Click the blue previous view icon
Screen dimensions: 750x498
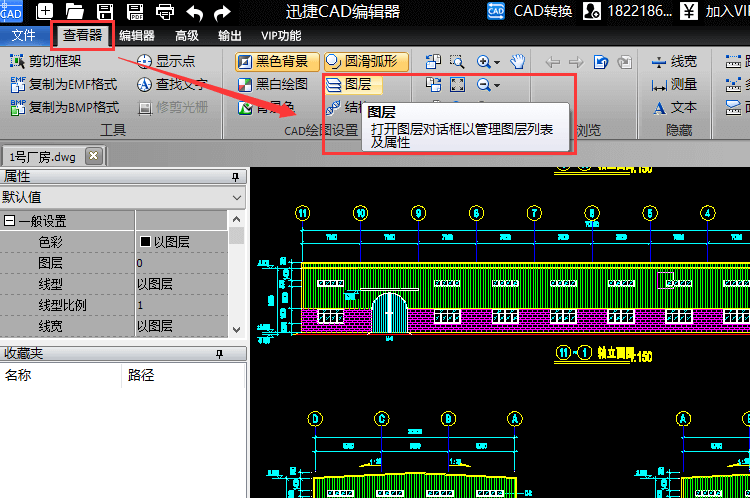click(x=600, y=62)
